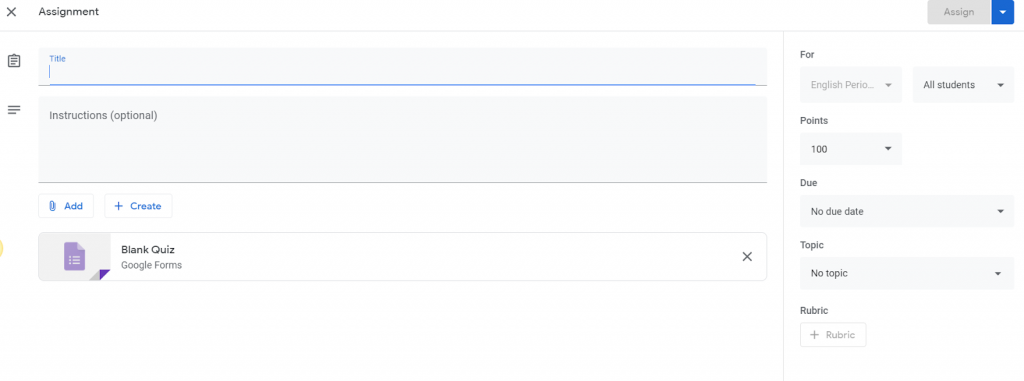Expand the Points 100 dropdown

(x=851, y=149)
